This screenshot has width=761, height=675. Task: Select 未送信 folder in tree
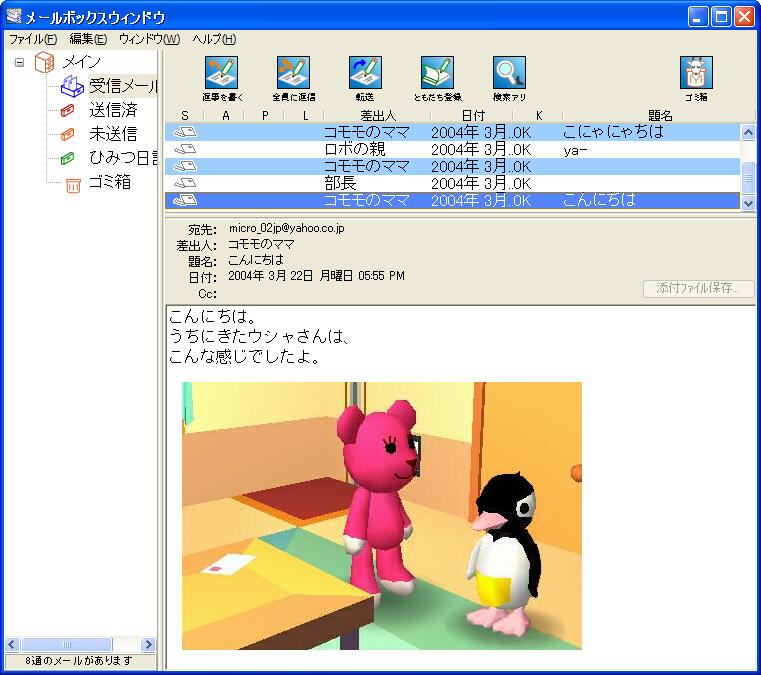click(113, 134)
